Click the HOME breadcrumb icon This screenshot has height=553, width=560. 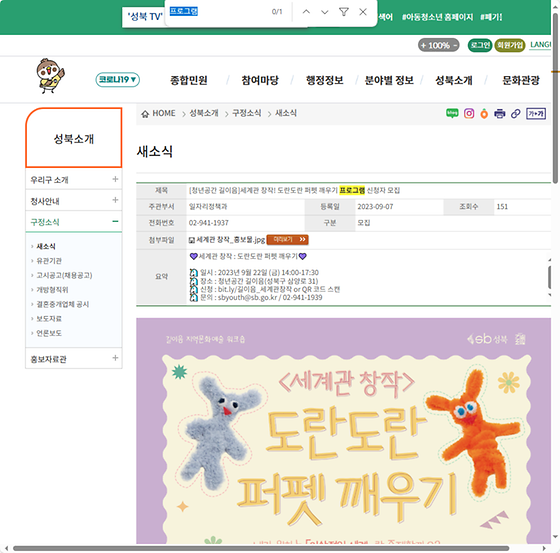145,114
